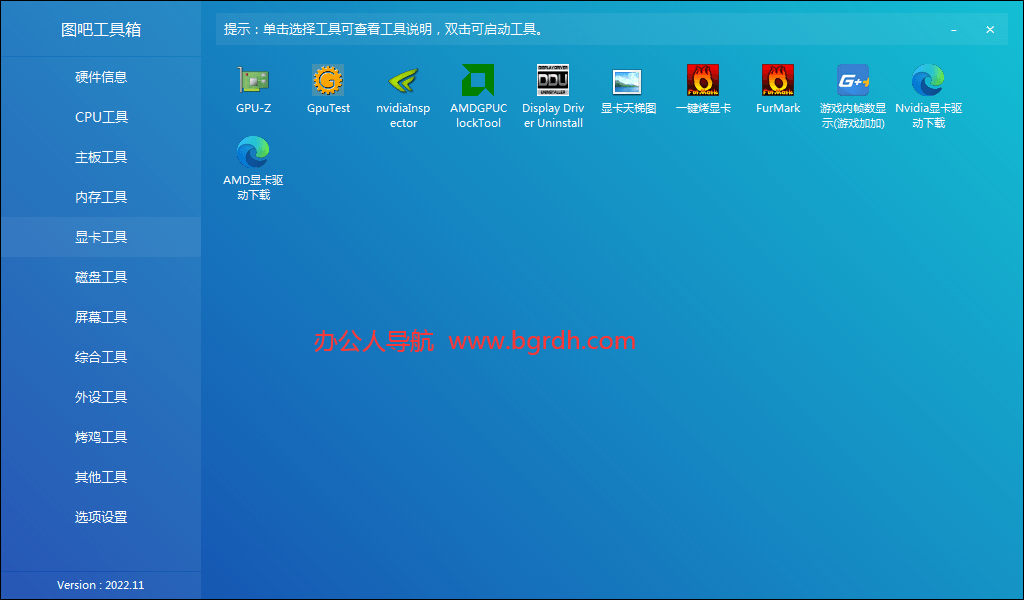This screenshot has width=1024, height=600.
Task: Select the 内存工具 category
Action: coord(100,197)
